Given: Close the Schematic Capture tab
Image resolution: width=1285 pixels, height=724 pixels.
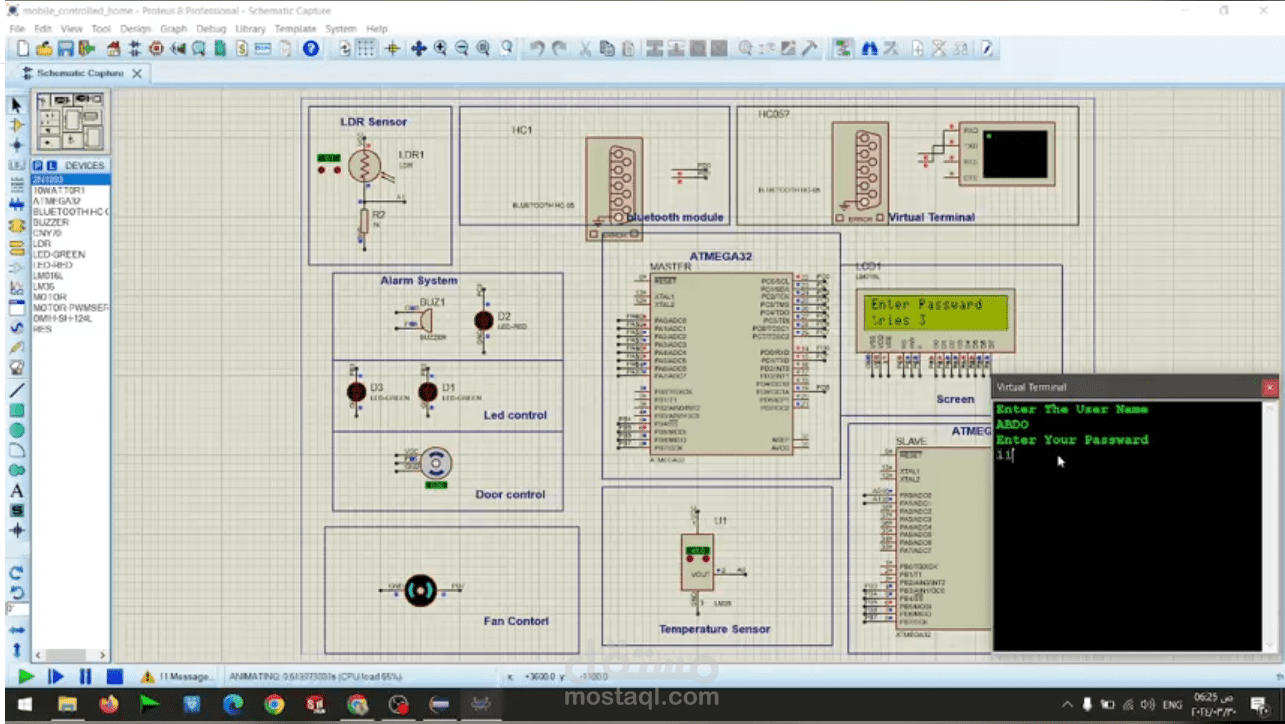Looking at the screenshot, I should click(137, 74).
